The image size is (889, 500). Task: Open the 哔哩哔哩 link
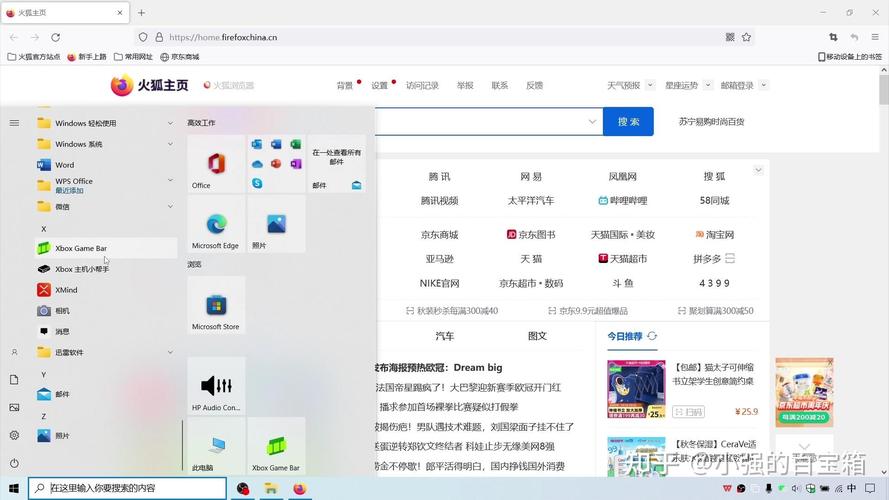pyautogui.click(x=623, y=201)
